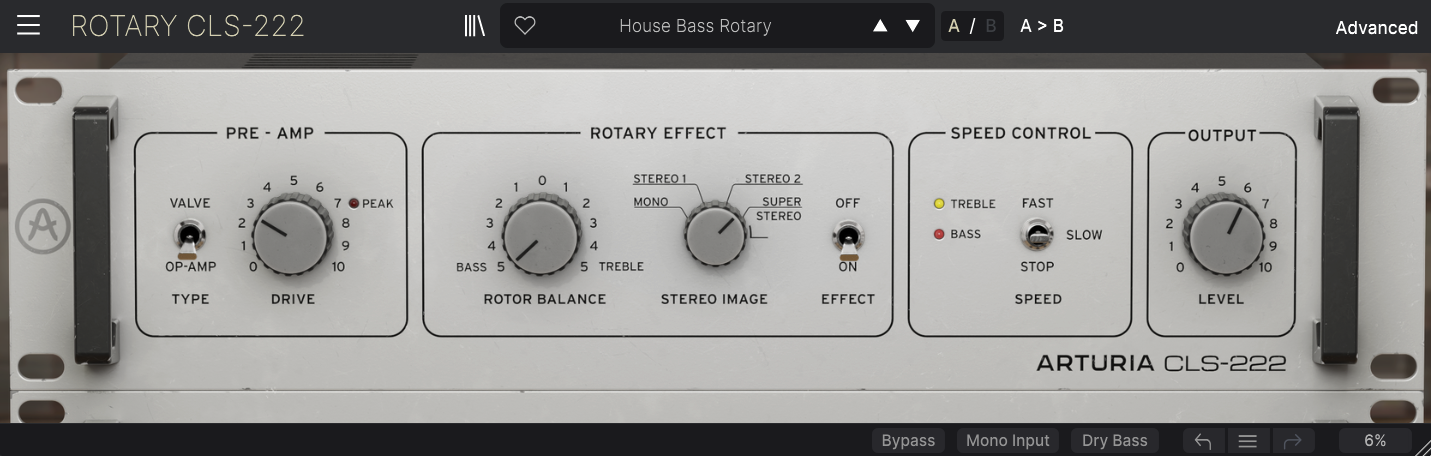
Task: Flip the Valve/Op-Amp type switch
Action: pos(187,238)
